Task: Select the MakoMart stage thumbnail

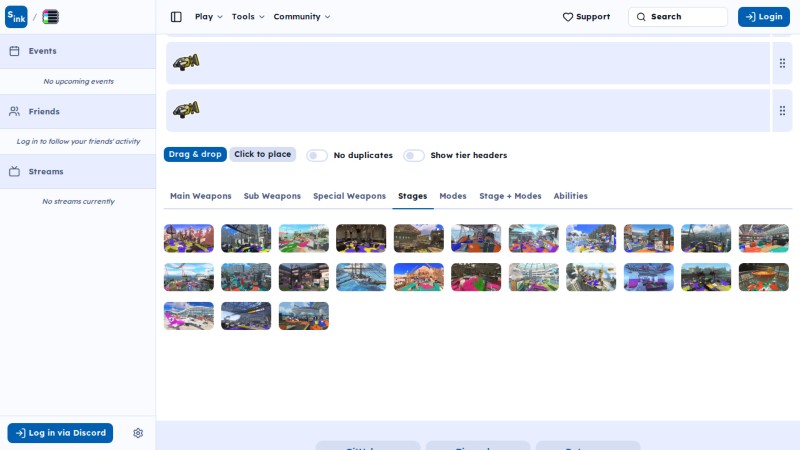Action: [x=764, y=238]
